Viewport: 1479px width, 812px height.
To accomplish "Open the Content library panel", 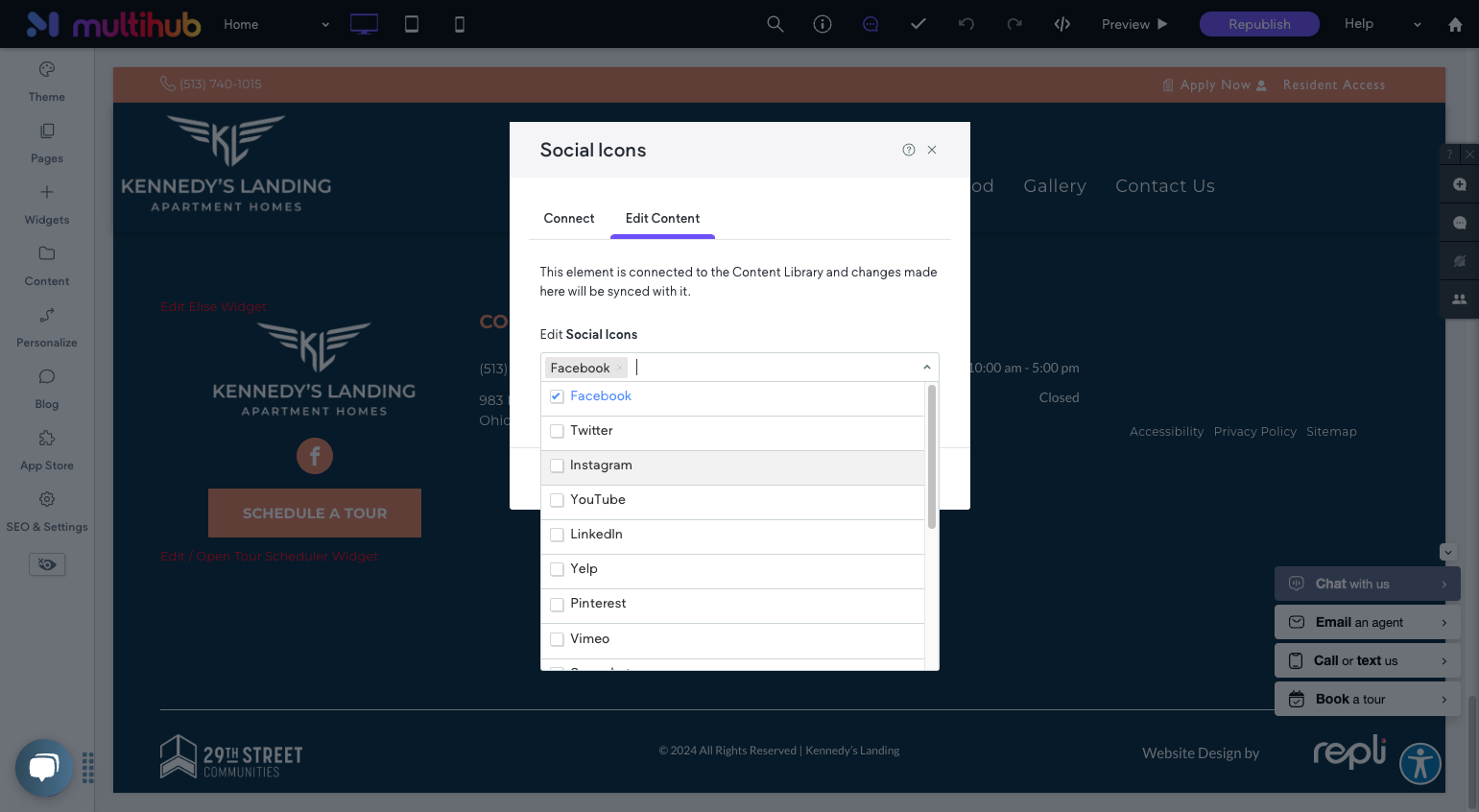I will tap(47, 266).
